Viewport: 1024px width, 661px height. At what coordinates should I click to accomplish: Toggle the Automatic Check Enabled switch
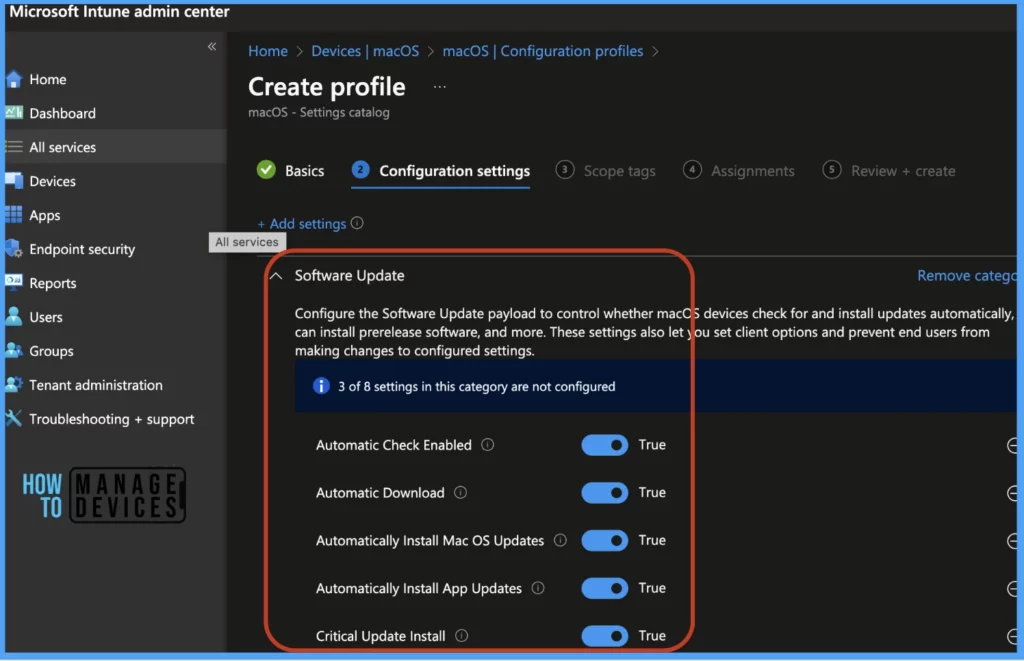pyautogui.click(x=605, y=445)
